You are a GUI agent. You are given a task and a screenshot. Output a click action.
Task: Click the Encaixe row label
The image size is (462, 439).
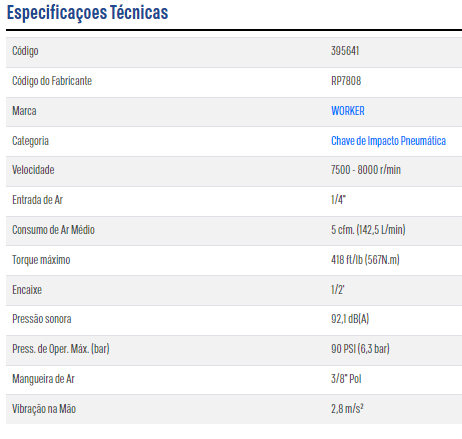coord(27,290)
